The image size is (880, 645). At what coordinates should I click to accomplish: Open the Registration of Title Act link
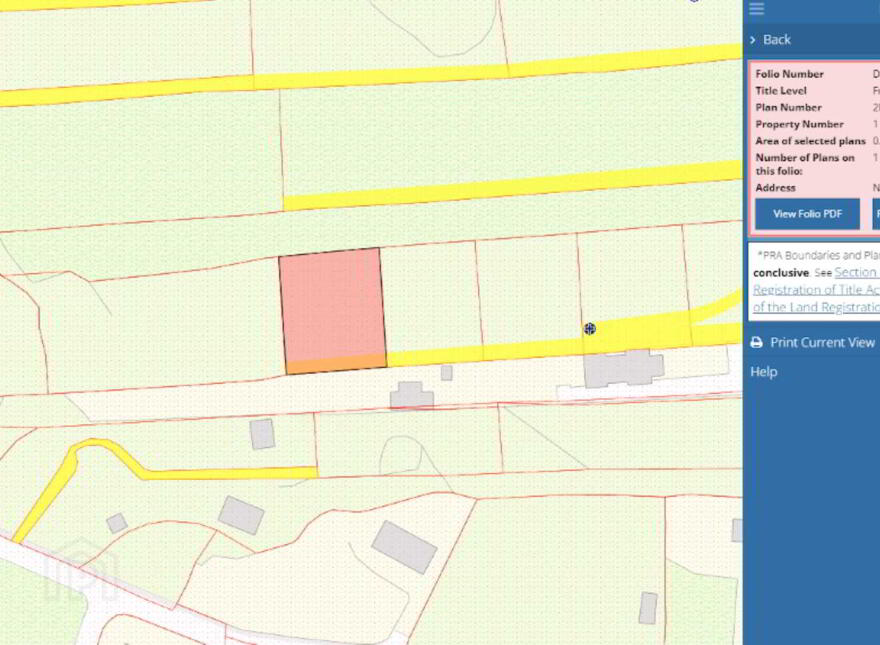tap(816, 290)
